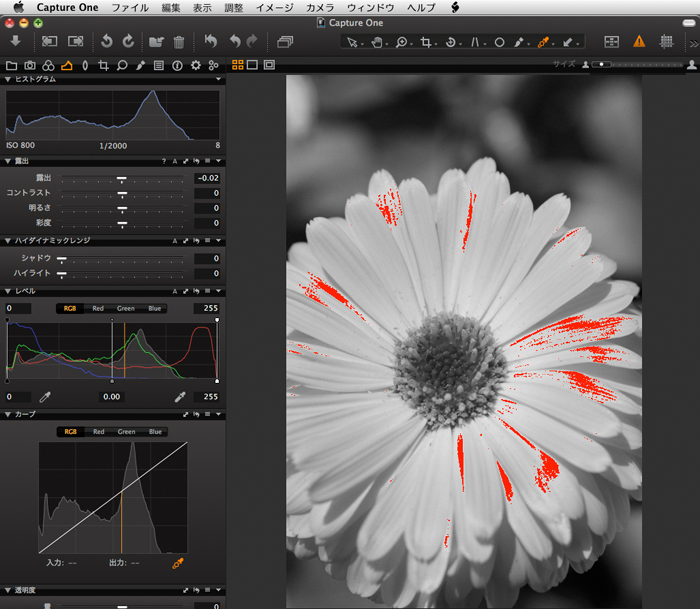
Task: Click the サイズ thumbnail size slider
Action: (x=638, y=65)
